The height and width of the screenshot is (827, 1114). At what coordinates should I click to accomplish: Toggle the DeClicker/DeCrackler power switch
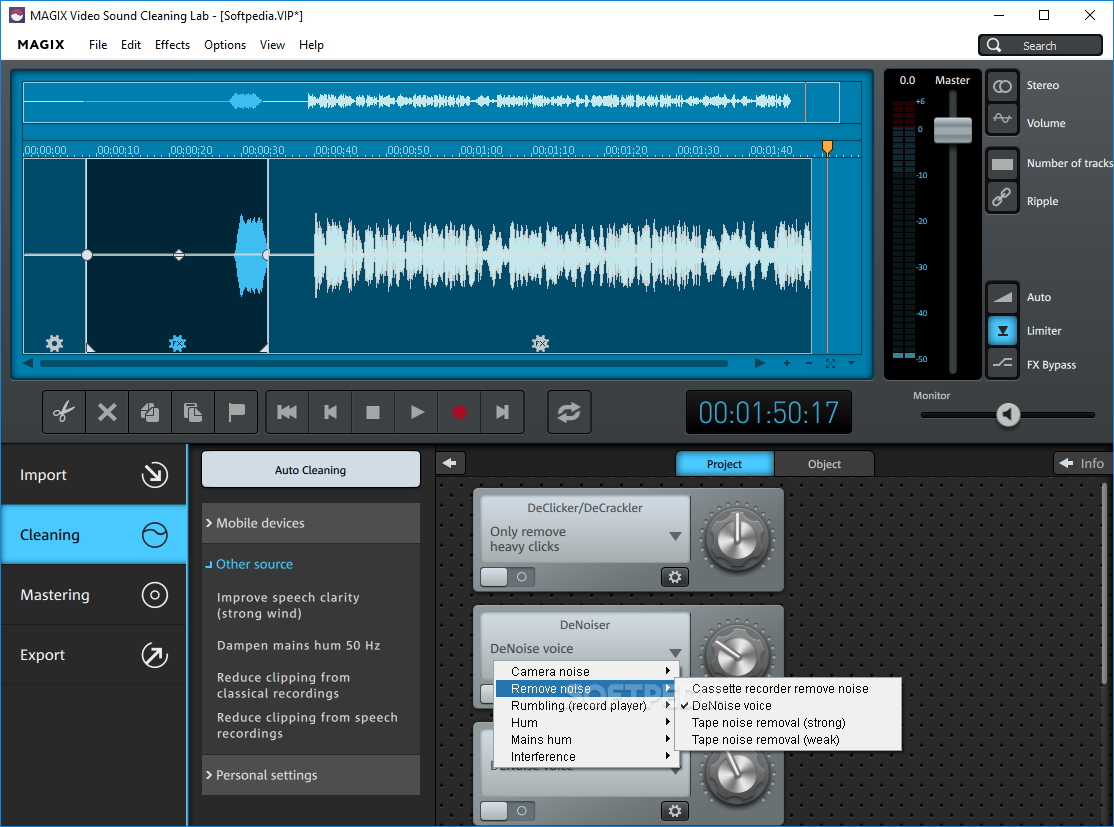click(x=507, y=577)
